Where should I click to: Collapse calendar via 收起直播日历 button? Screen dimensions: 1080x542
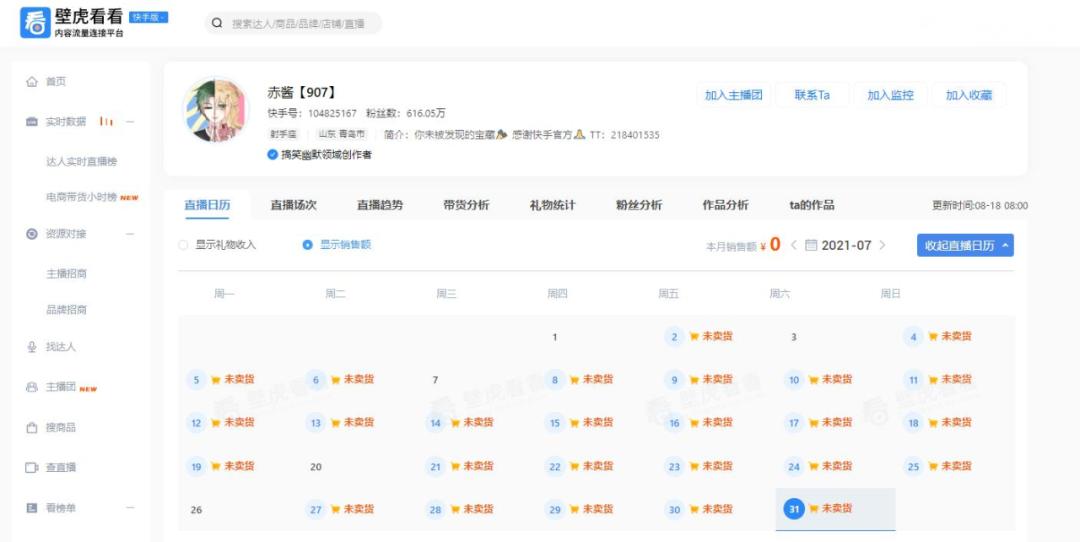coord(965,245)
